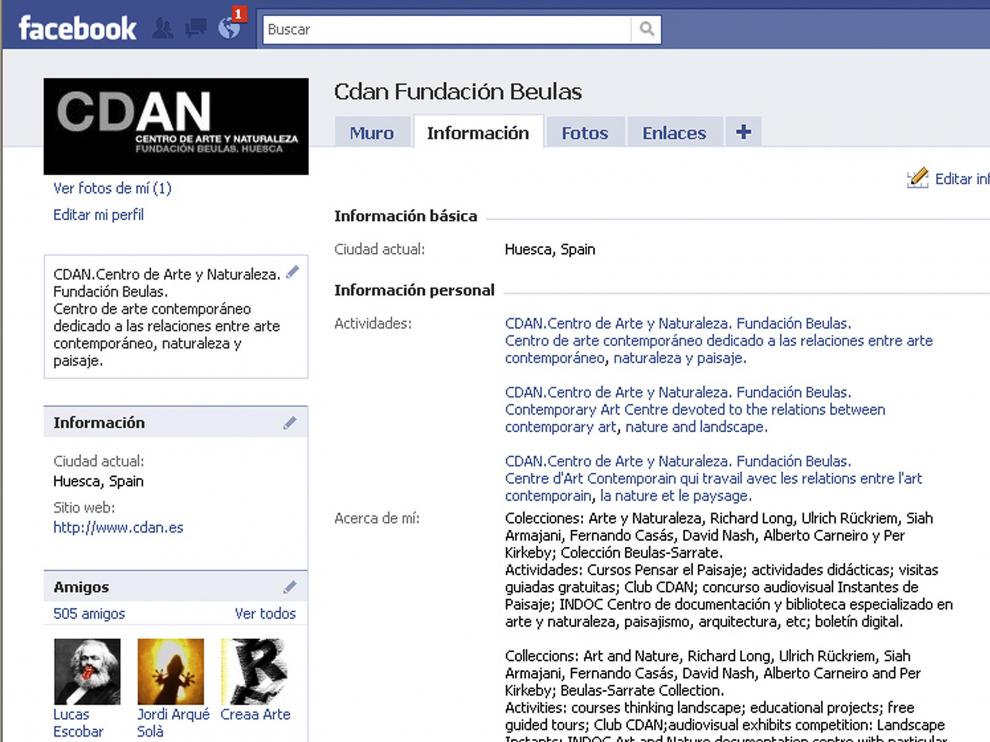This screenshot has height=742, width=990.
Task: Click the Huesca, Spain text in sidebar panel
Action: tap(98, 481)
